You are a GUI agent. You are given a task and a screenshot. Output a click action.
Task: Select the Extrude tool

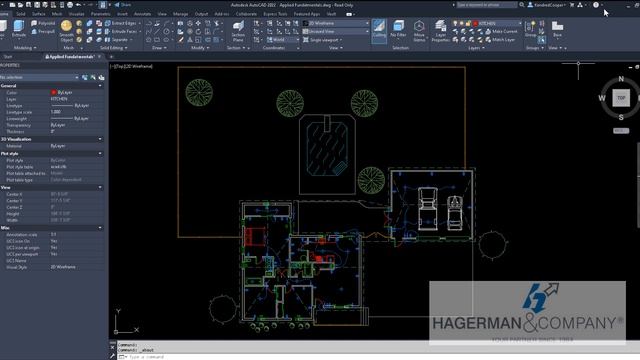[x=18, y=29]
